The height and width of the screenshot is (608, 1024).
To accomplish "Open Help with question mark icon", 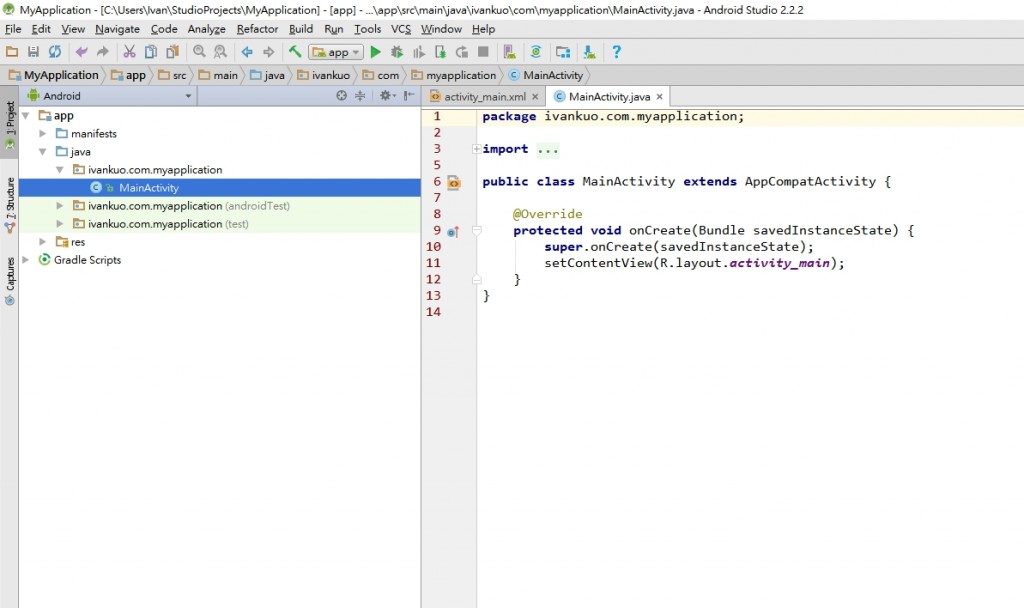I will tap(616, 52).
